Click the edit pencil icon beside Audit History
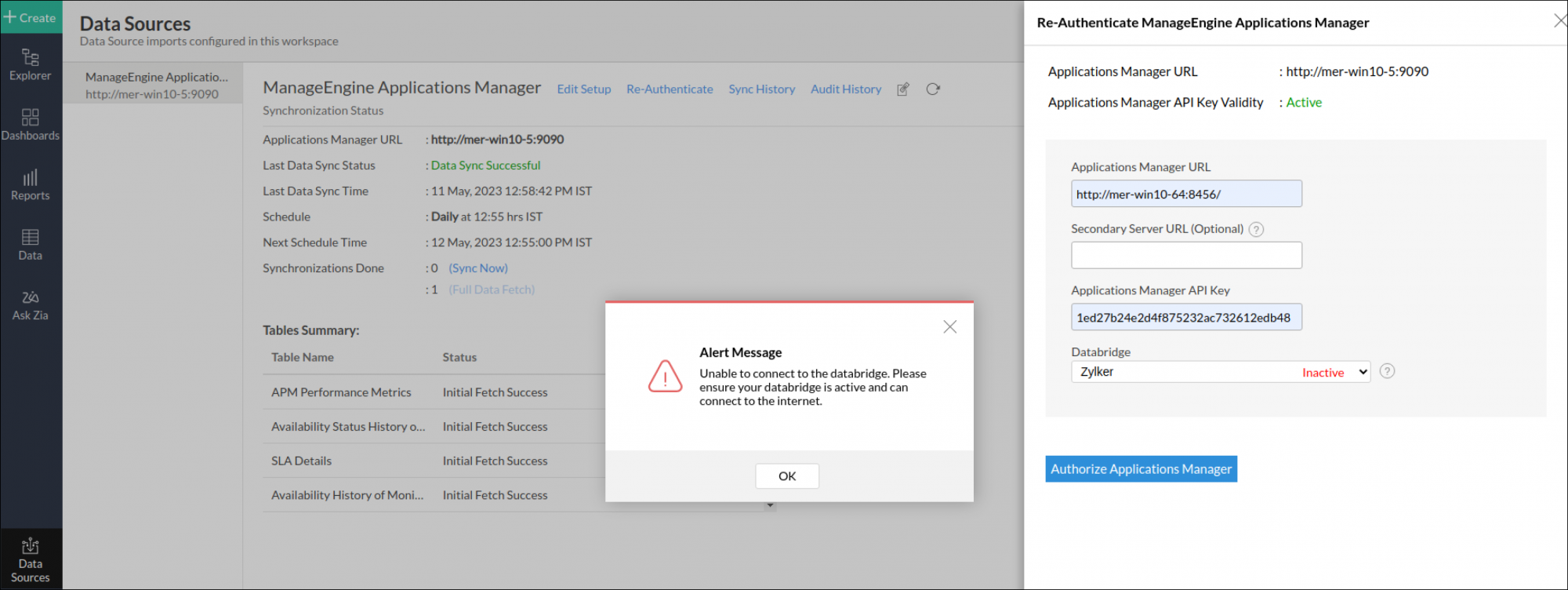This screenshot has width=1568, height=590. (903, 89)
